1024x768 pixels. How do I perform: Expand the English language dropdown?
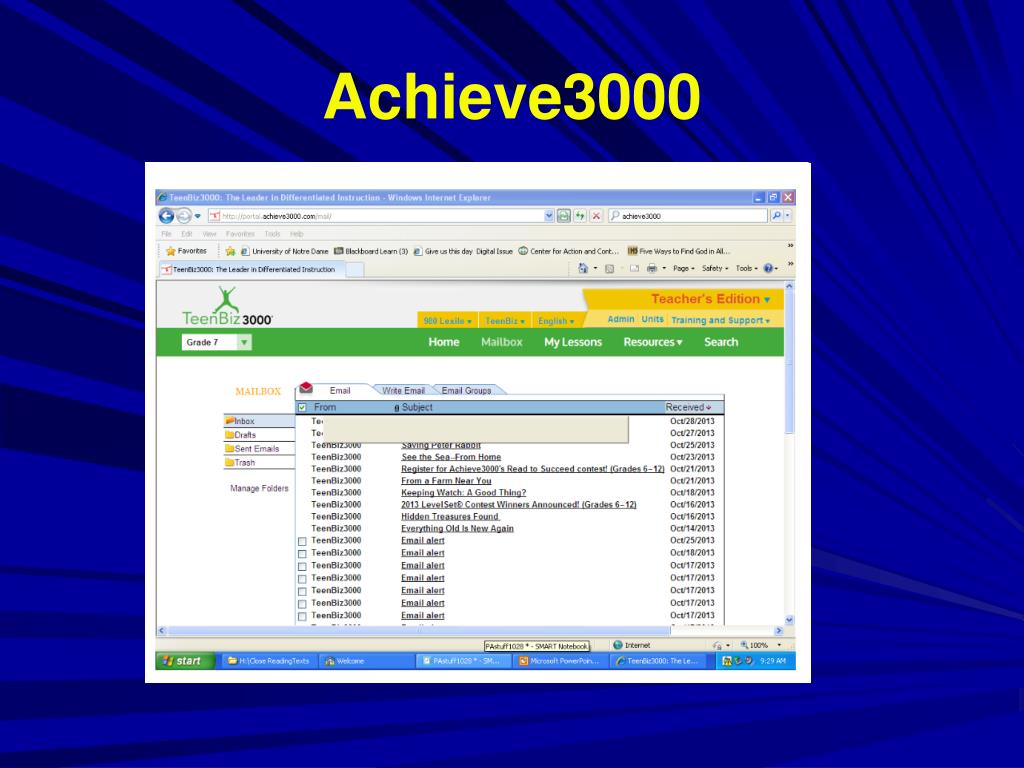click(x=556, y=321)
